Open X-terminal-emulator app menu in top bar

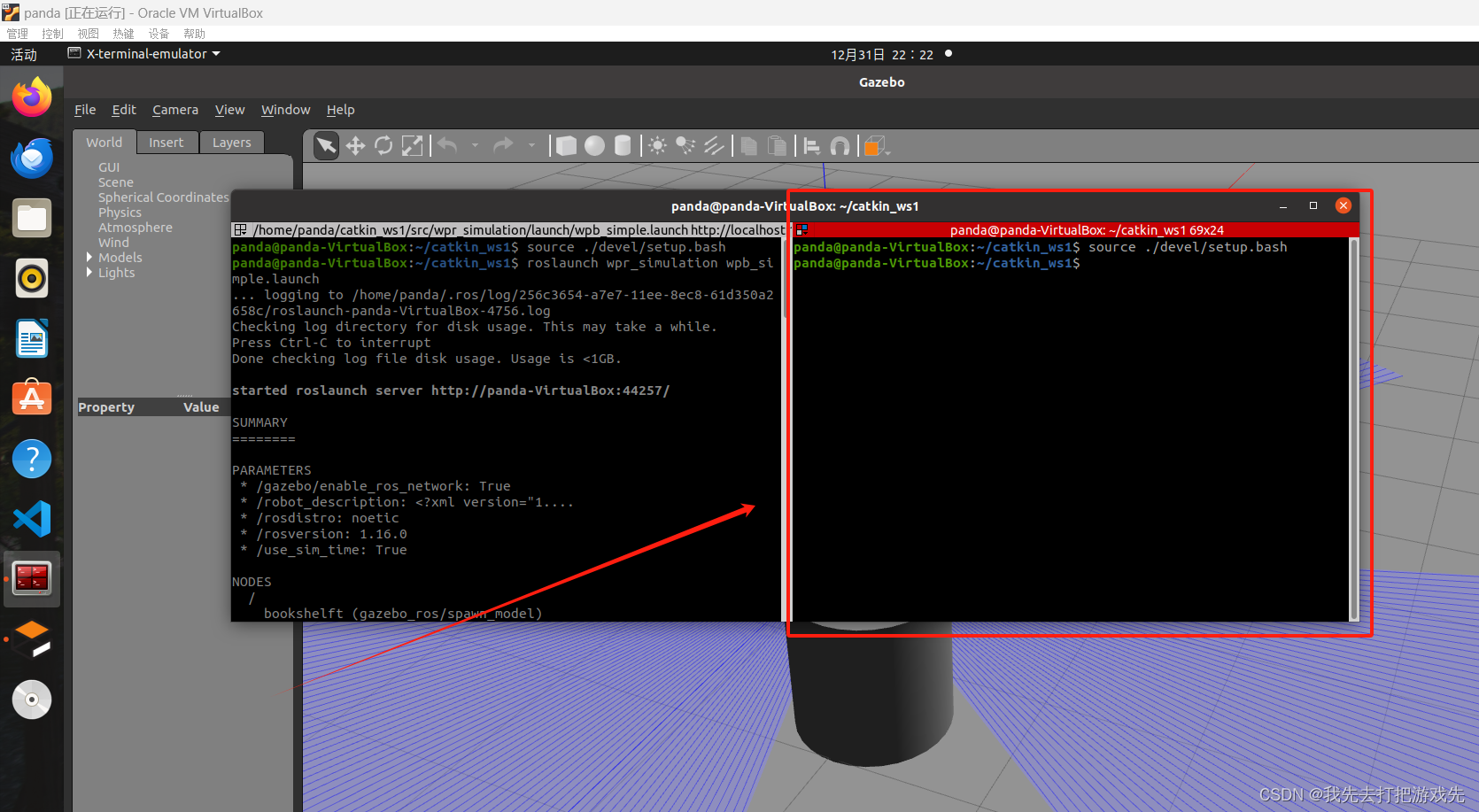(x=144, y=54)
